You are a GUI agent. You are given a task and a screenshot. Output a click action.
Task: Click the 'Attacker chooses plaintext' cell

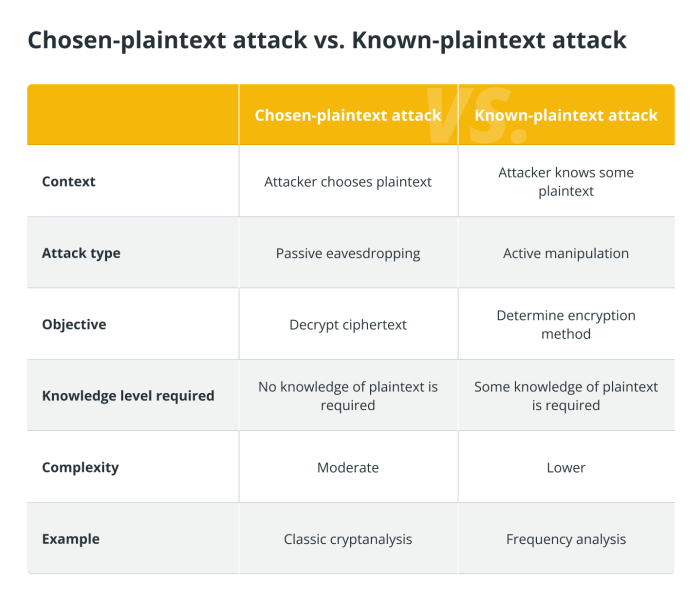coord(348,182)
